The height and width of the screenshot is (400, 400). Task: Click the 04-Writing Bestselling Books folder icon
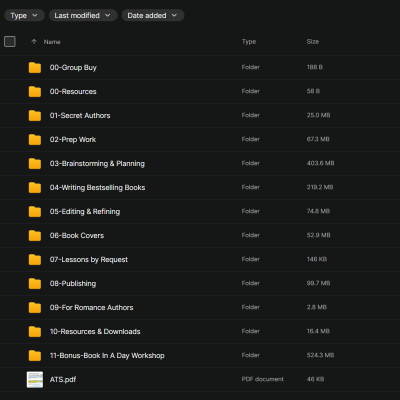click(35, 188)
